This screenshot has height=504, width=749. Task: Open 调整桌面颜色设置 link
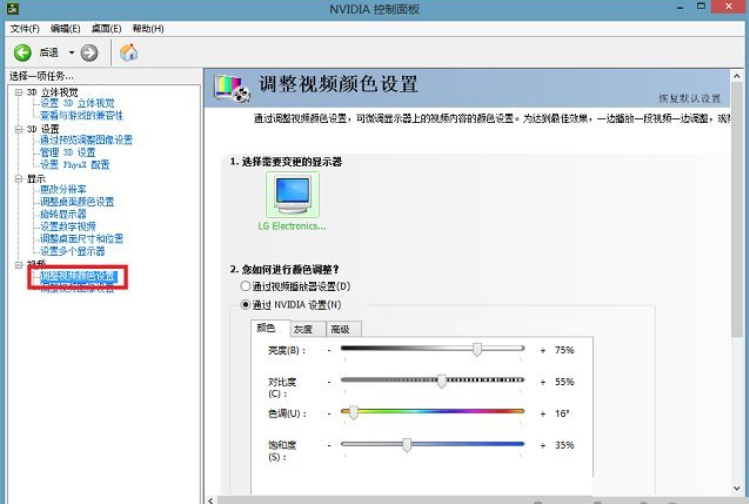[x=77, y=202]
